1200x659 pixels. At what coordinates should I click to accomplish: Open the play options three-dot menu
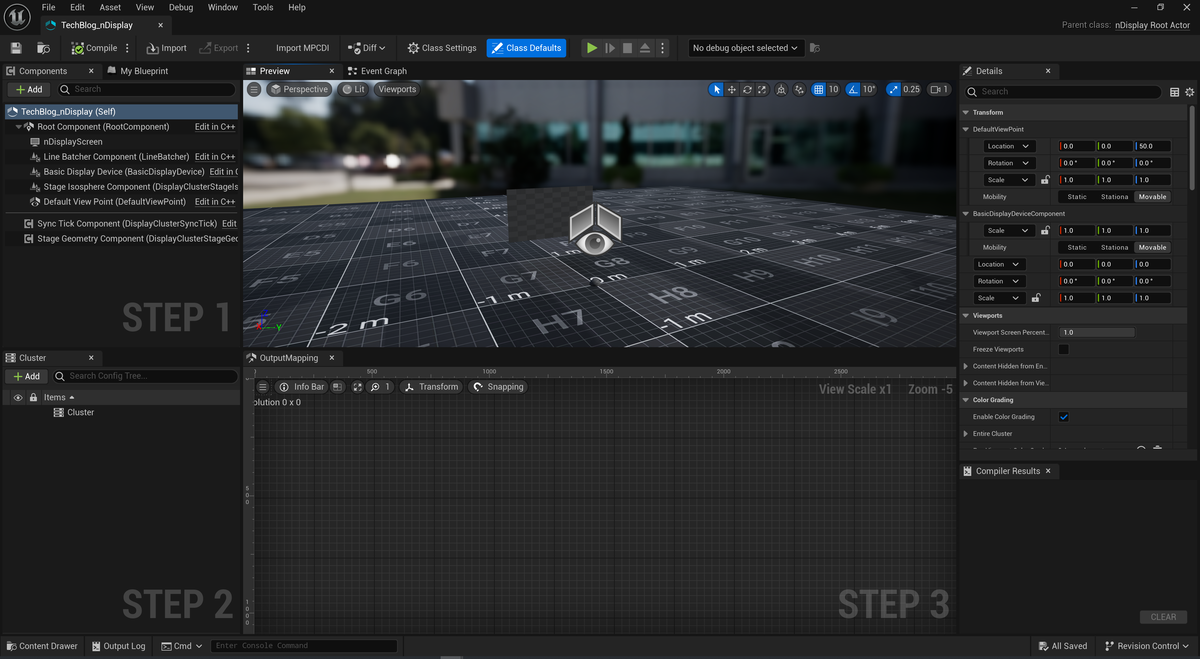pyautogui.click(x=662, y=48)
